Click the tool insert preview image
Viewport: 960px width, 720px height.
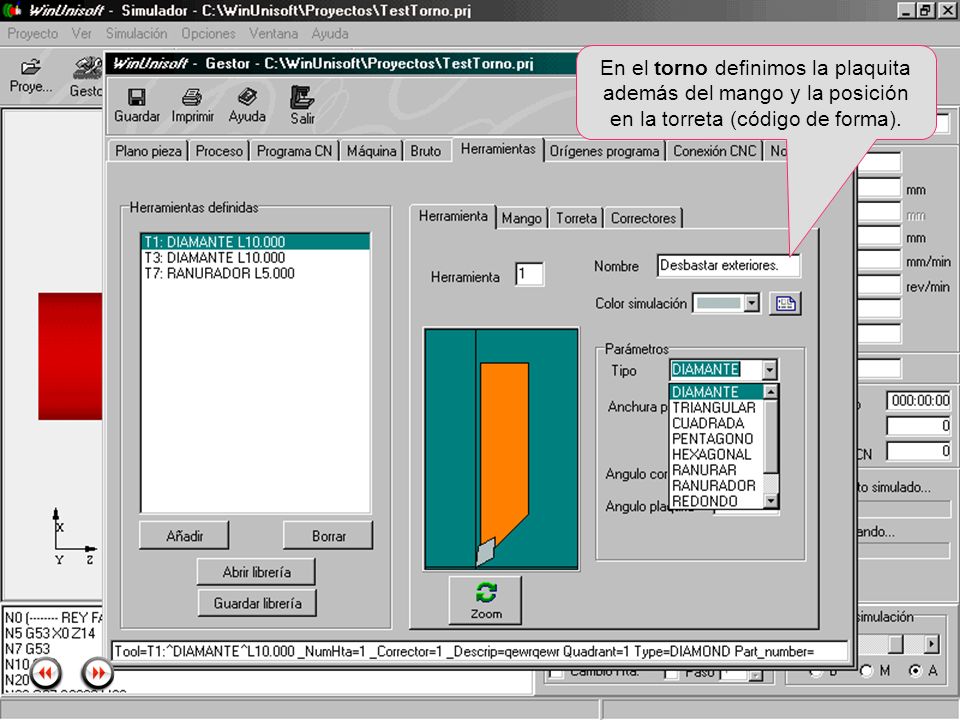[x=501, y=449]
